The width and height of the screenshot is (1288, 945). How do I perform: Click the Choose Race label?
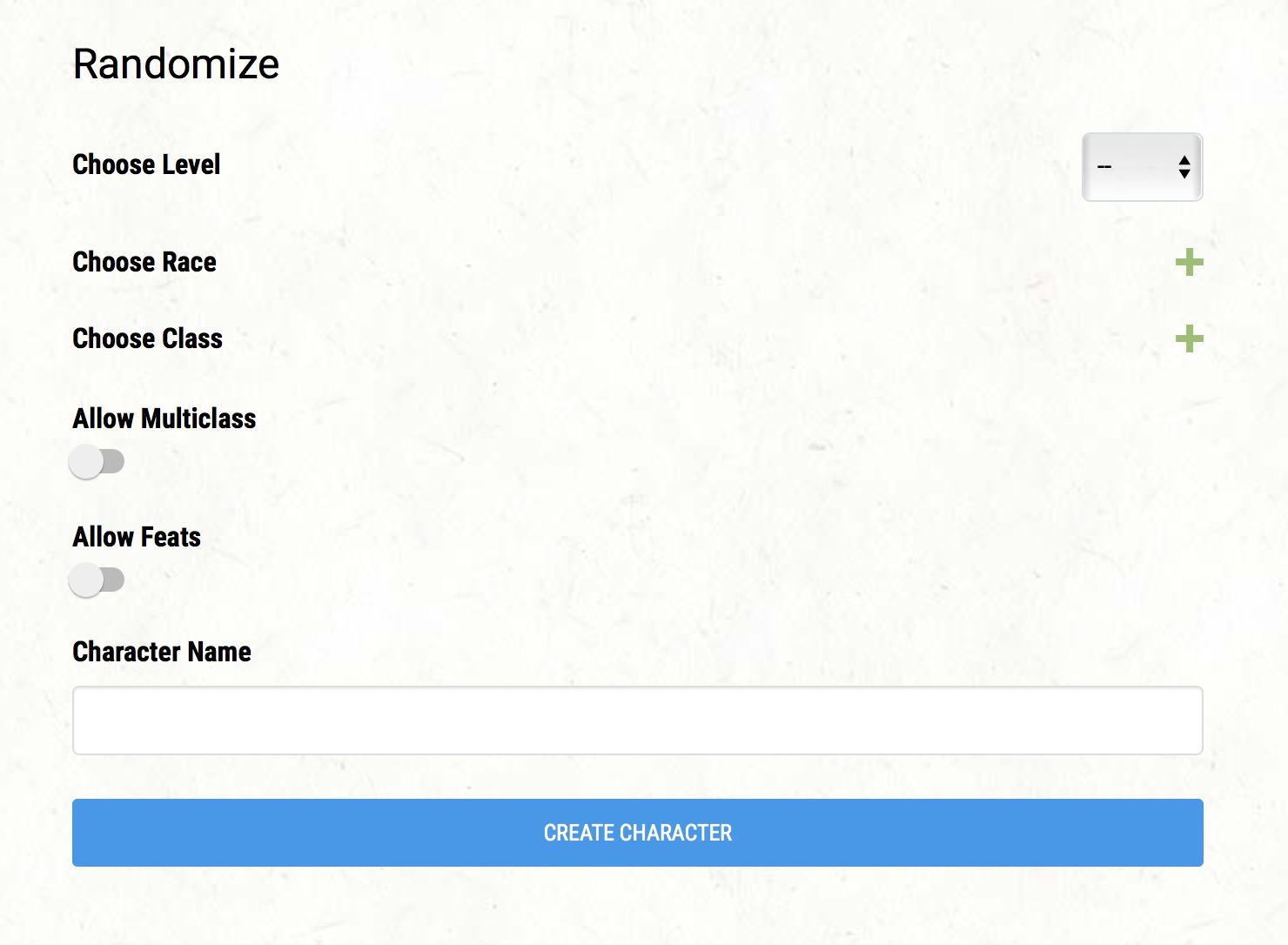(x=144, y=262)
